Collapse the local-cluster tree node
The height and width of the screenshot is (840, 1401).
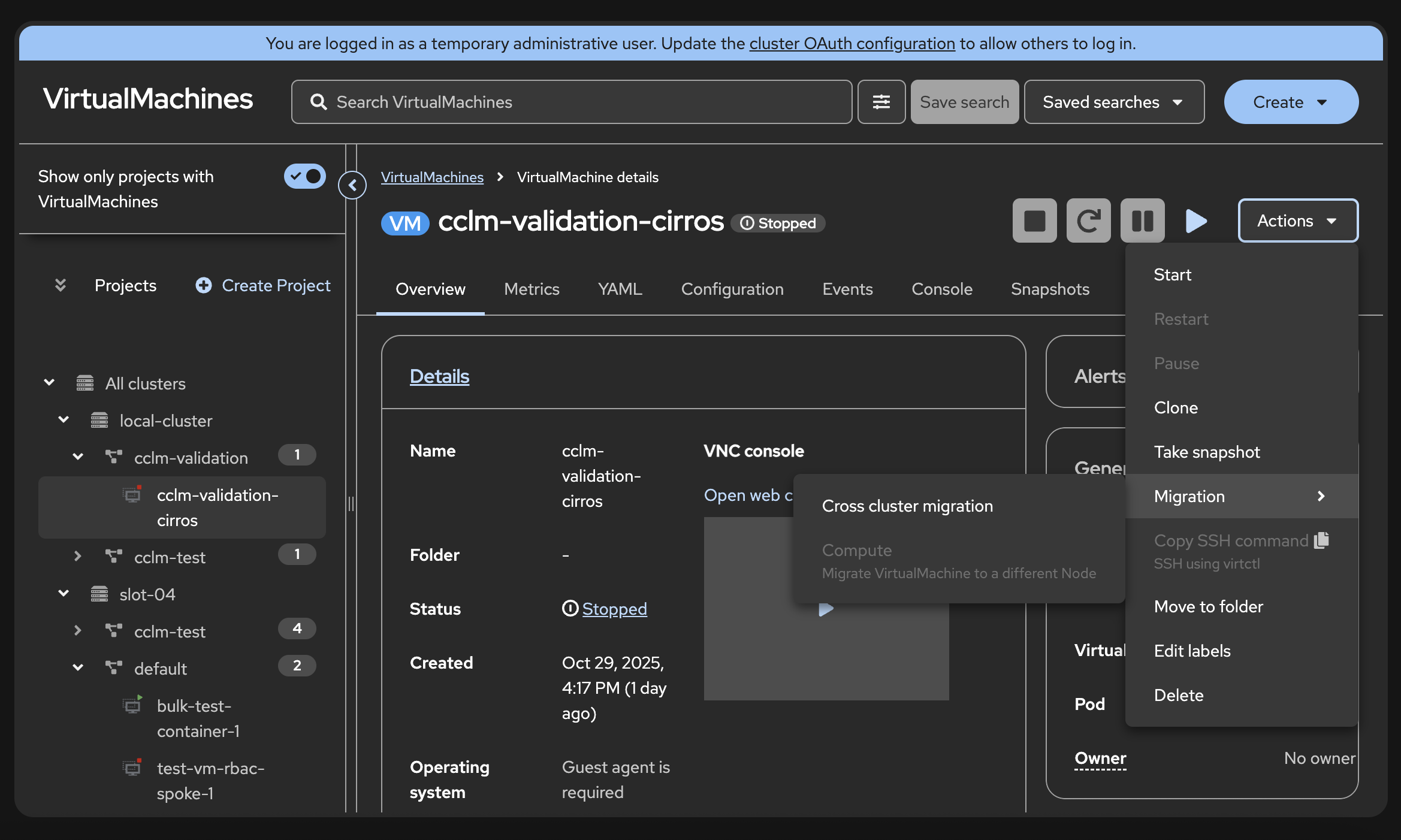click(64, 420)
